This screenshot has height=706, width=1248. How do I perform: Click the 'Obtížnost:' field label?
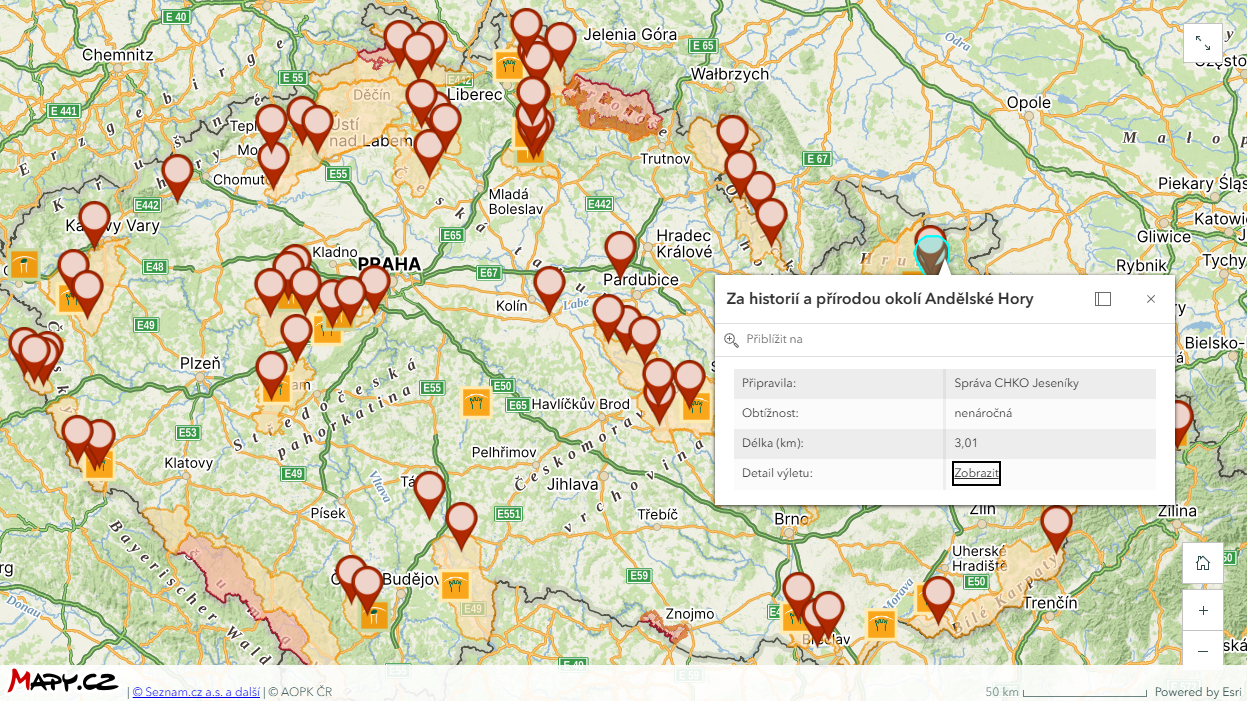coord(770,413)
